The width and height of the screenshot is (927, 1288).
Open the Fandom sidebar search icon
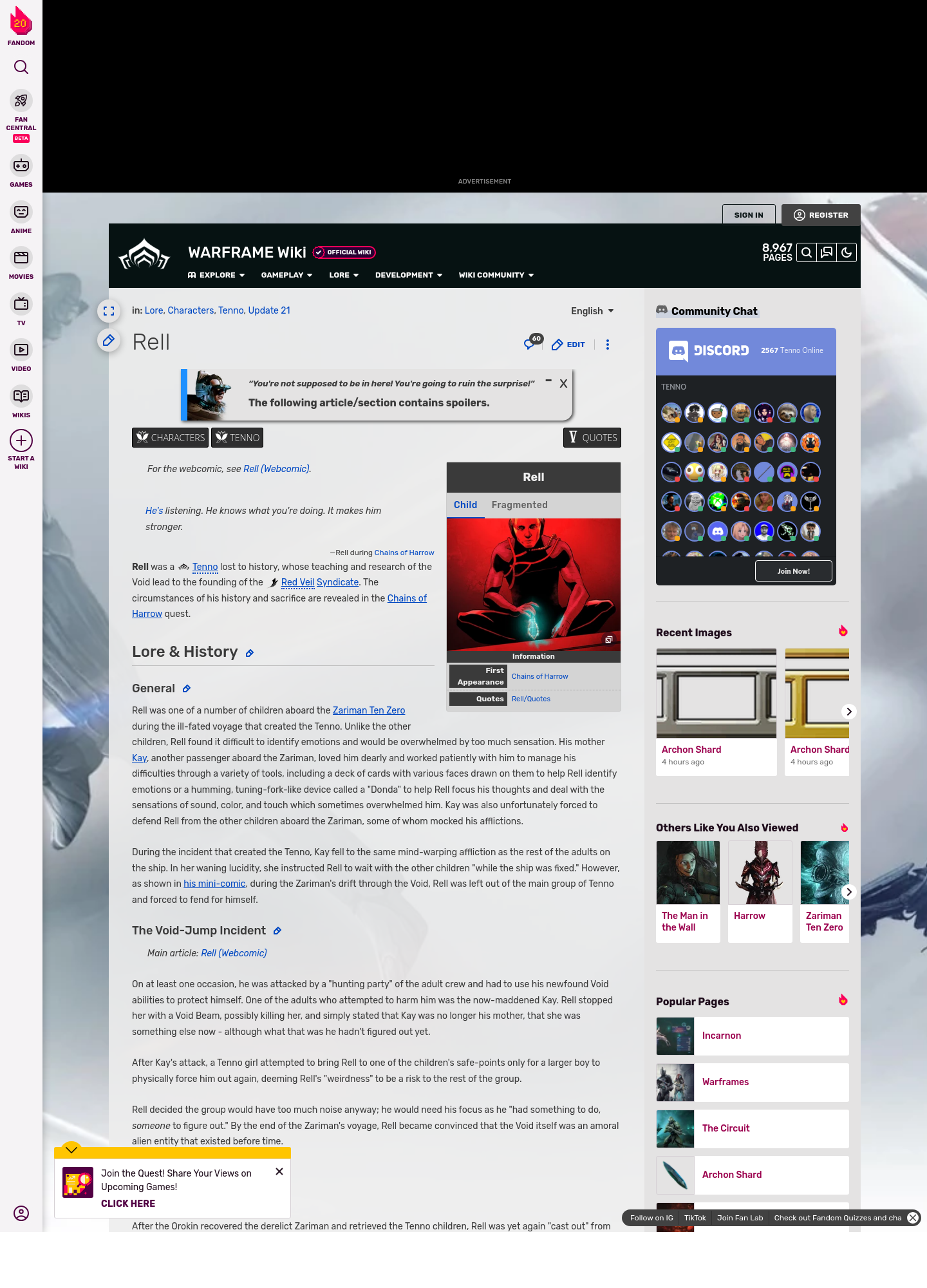[21, 67]
